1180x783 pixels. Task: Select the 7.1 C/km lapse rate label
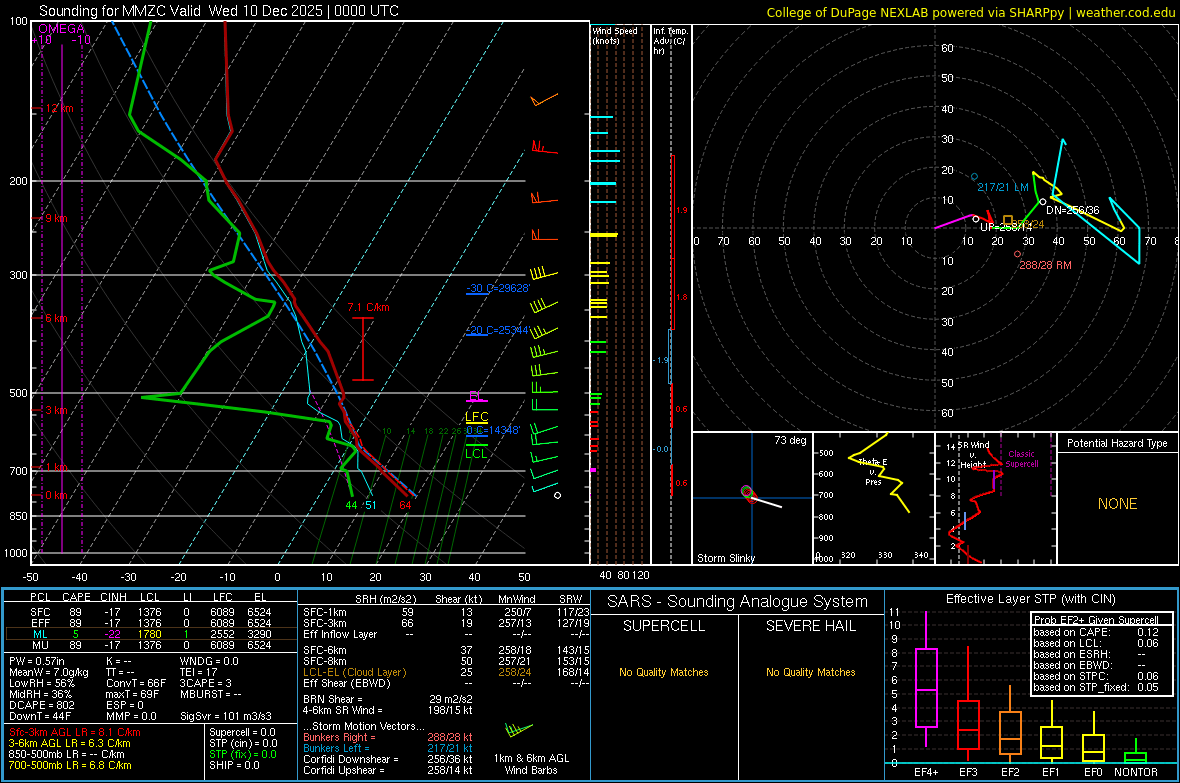click(x=369, y=307)
